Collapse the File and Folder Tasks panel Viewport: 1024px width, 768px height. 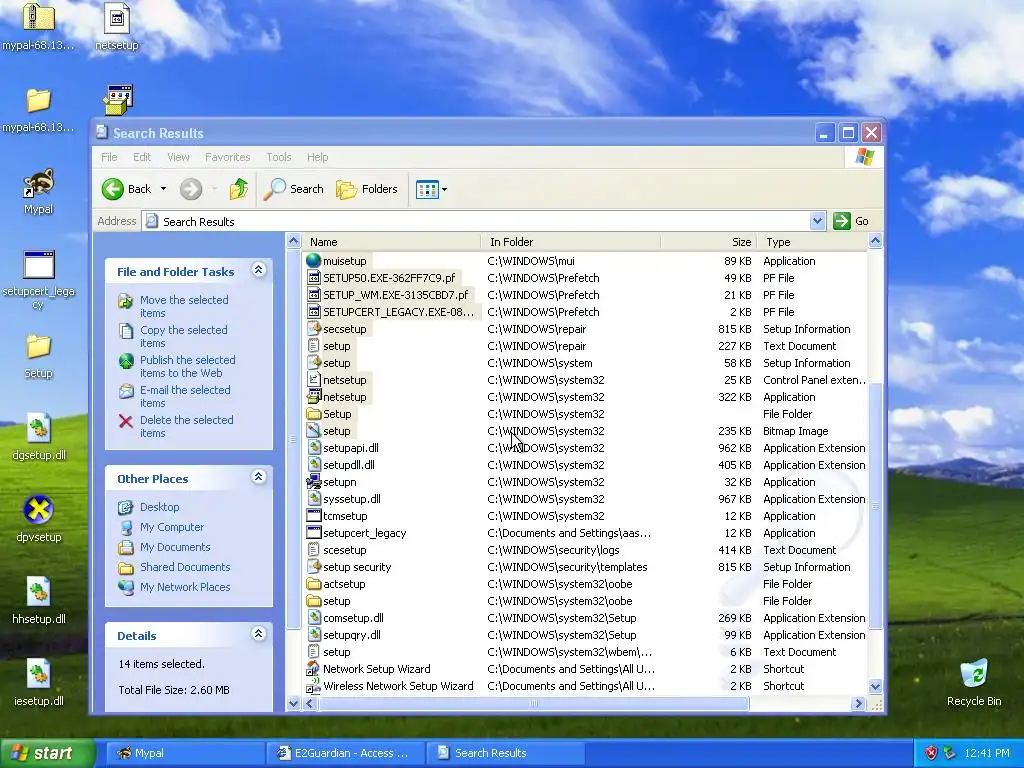259,270
